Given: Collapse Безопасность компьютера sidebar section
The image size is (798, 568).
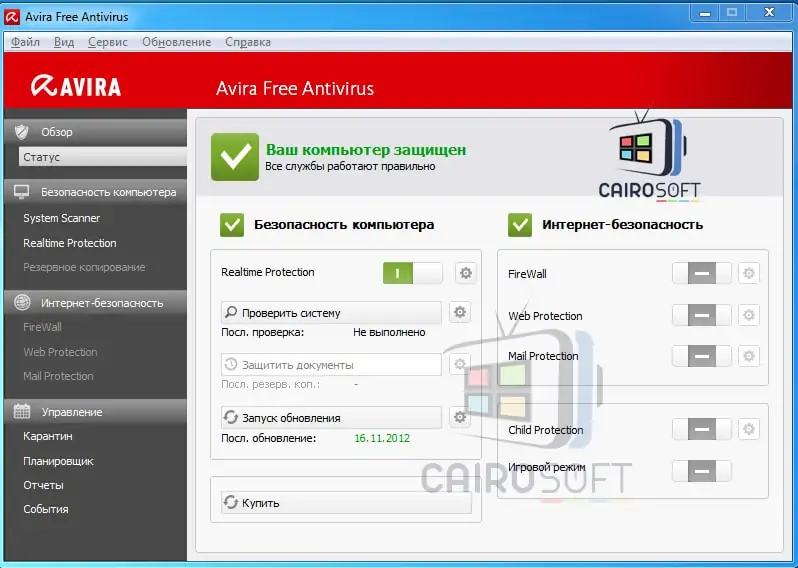Looking at the screenshot, I should (95, 192).
